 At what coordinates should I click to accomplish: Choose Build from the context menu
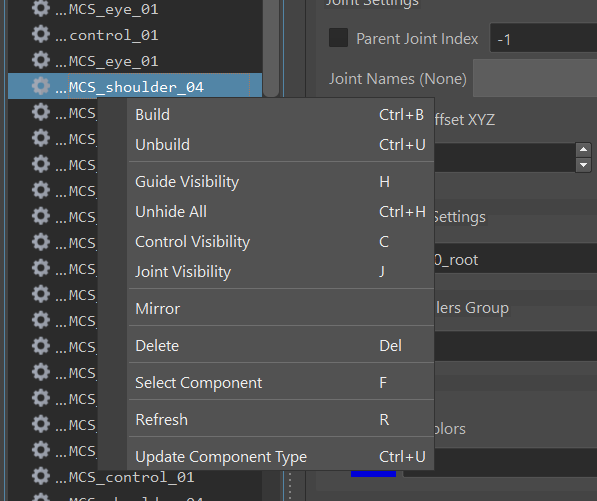pyautogui.click(x=281, y=115)
